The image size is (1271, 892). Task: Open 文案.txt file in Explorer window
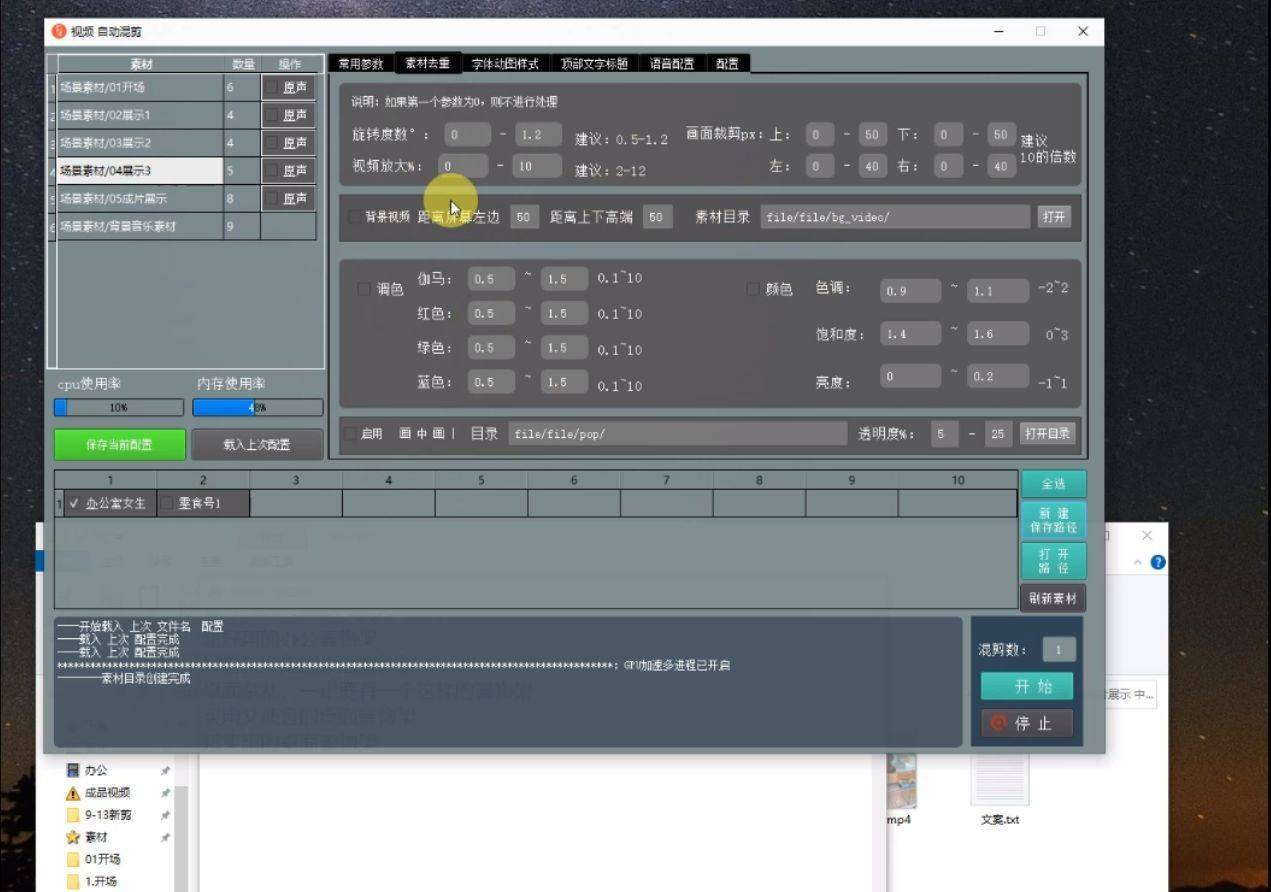click(1000, 790)
